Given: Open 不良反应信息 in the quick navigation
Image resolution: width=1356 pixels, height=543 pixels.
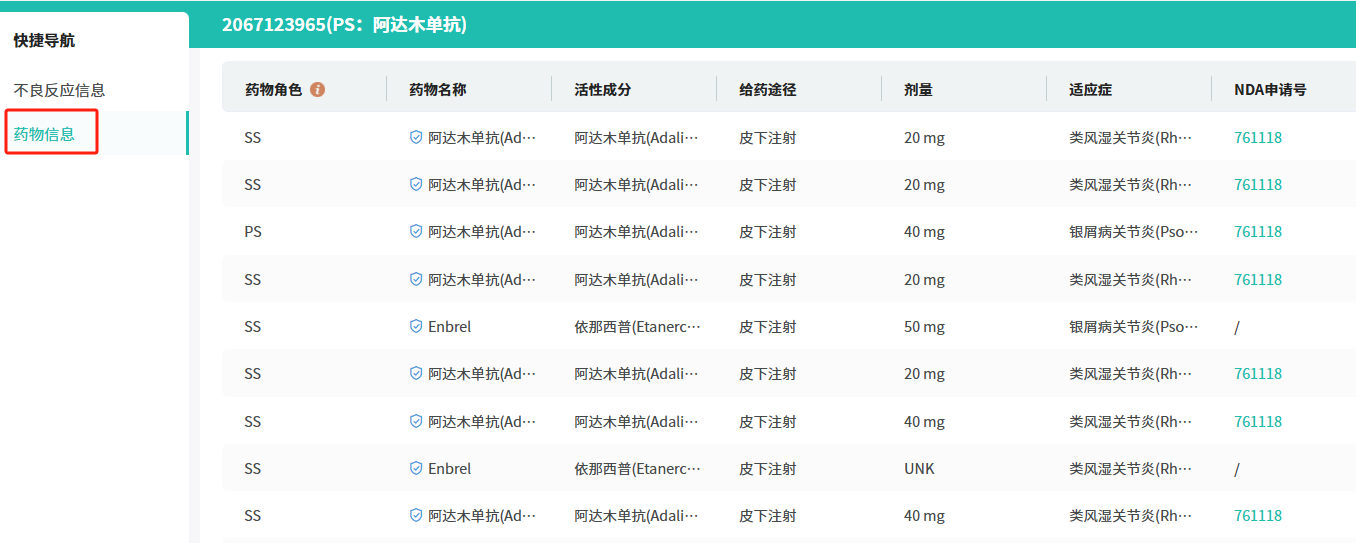Looking at the screenshot, I should point(59,90).
